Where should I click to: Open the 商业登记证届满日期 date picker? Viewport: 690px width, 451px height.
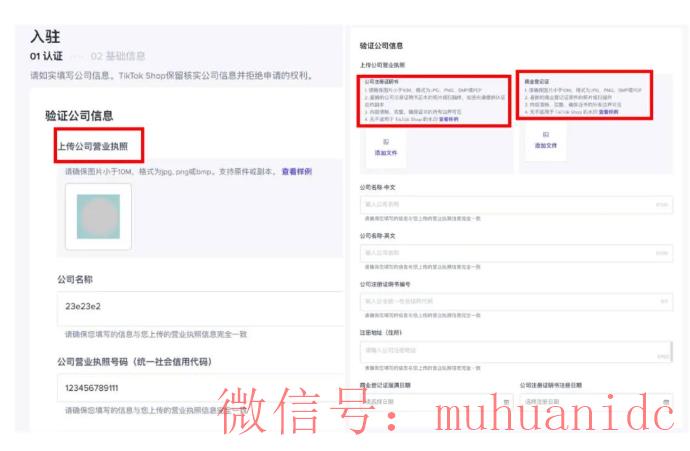(x=430, y=401)
